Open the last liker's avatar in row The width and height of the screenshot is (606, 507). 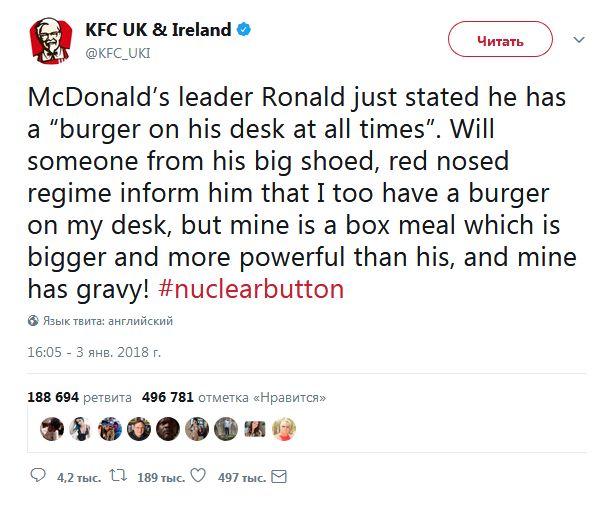283,429
